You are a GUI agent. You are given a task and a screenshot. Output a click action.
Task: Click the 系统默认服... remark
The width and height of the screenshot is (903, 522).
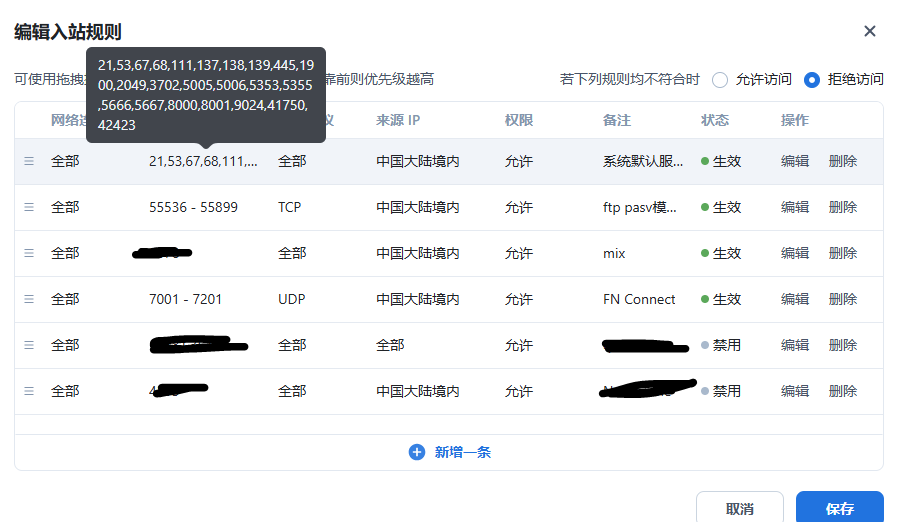click(643, 161)
